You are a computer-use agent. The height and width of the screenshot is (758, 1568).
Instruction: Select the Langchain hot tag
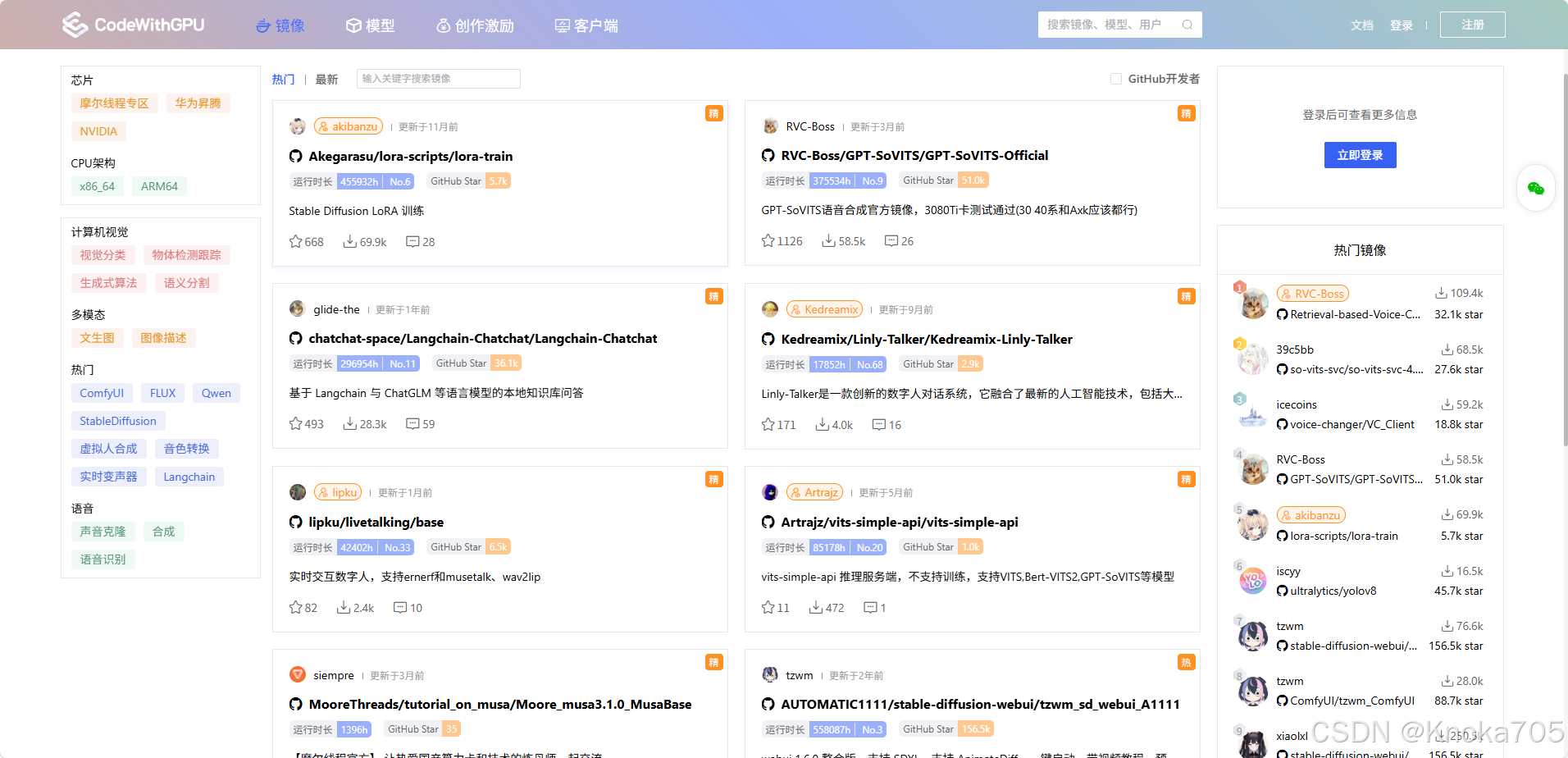tap(189, 477)
